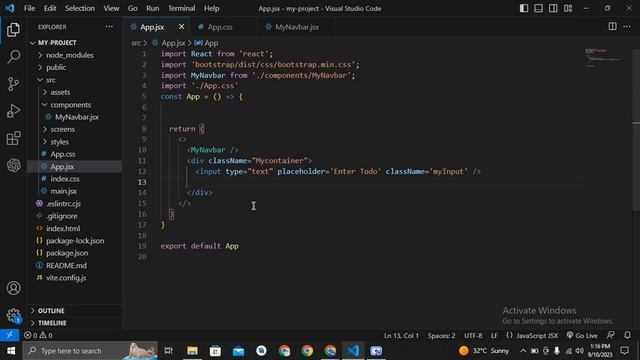
Task: Expand the assets folder
Action: tap(75, 92)
